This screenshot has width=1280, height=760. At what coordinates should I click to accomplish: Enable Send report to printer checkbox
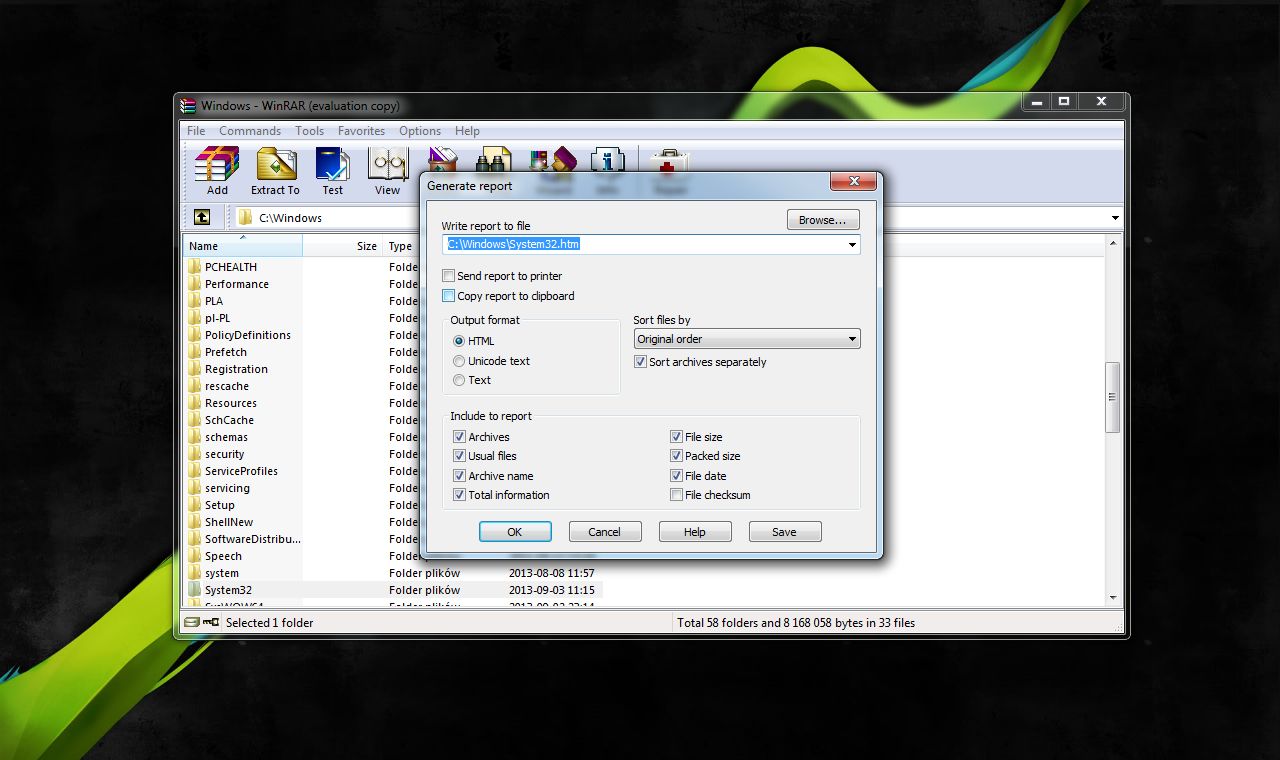tap(449, 276)
